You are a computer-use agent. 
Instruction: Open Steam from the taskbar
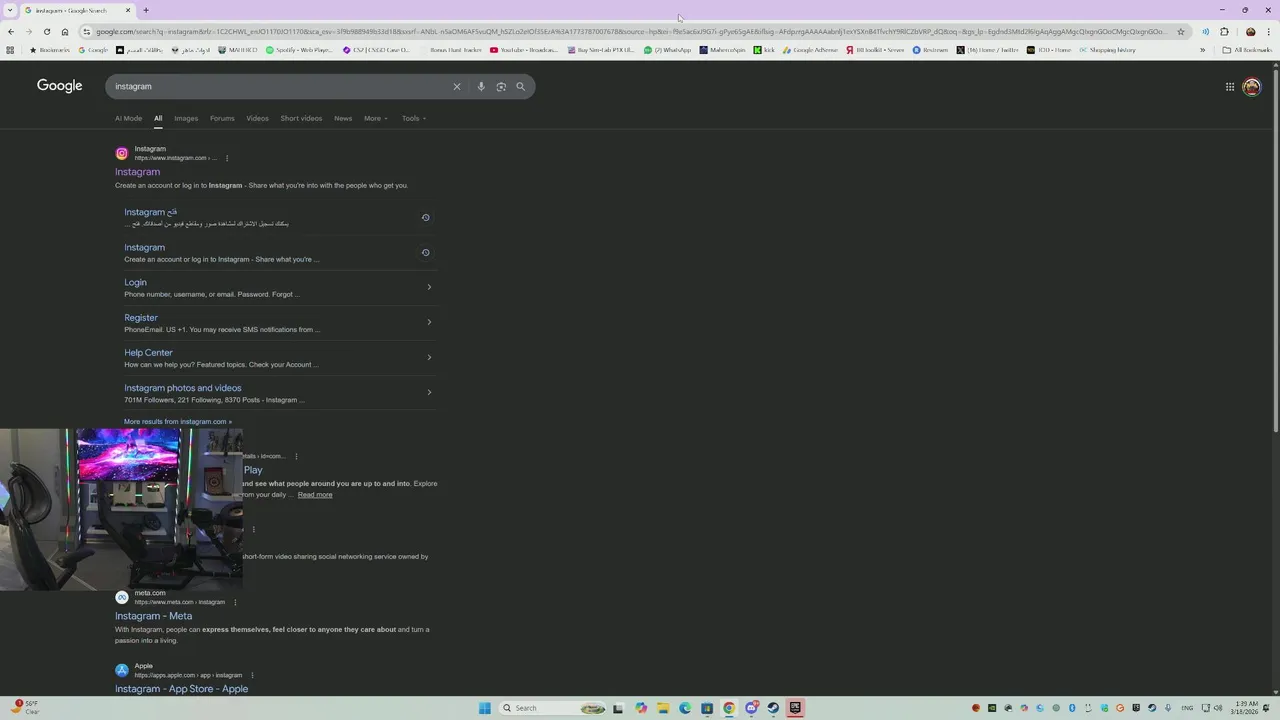[773, 708]
